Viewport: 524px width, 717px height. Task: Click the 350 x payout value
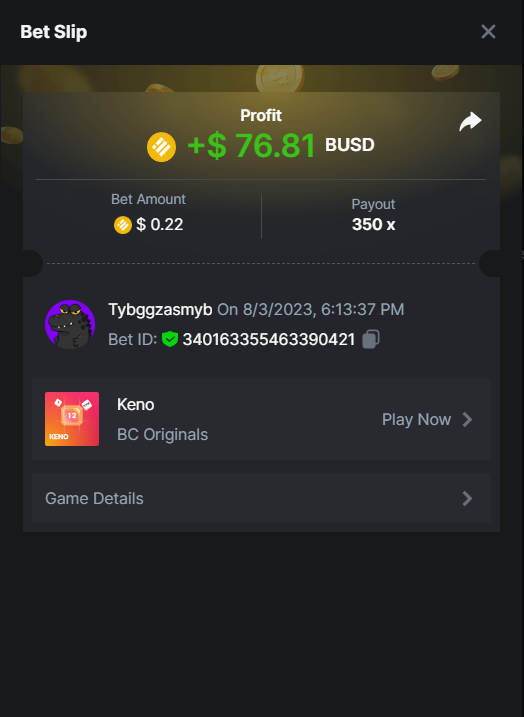(x=373, y=225)
